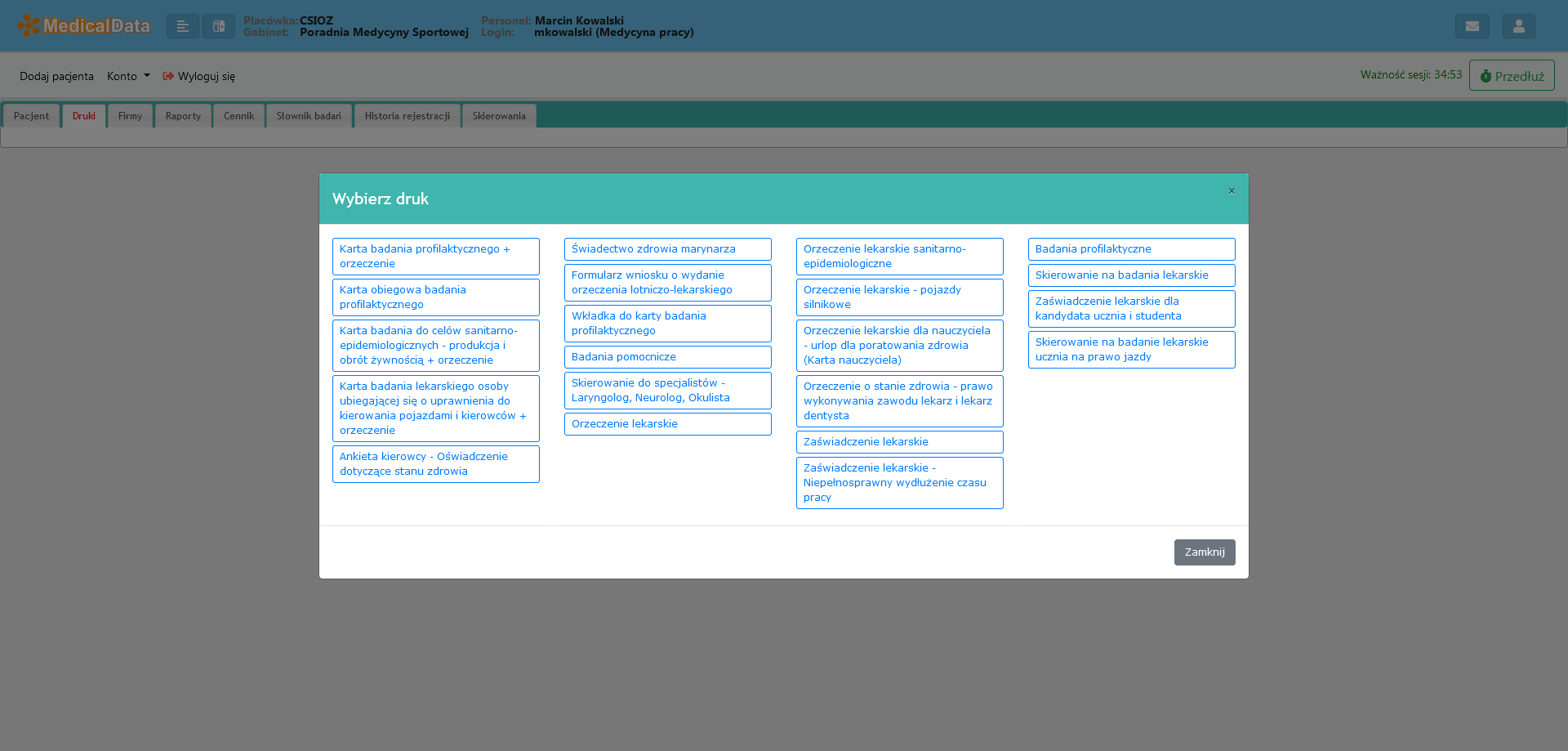This screenshot has width=1568, height=751.
Task: Extend session with Przedłuż button
Action: pos(1511,76)
